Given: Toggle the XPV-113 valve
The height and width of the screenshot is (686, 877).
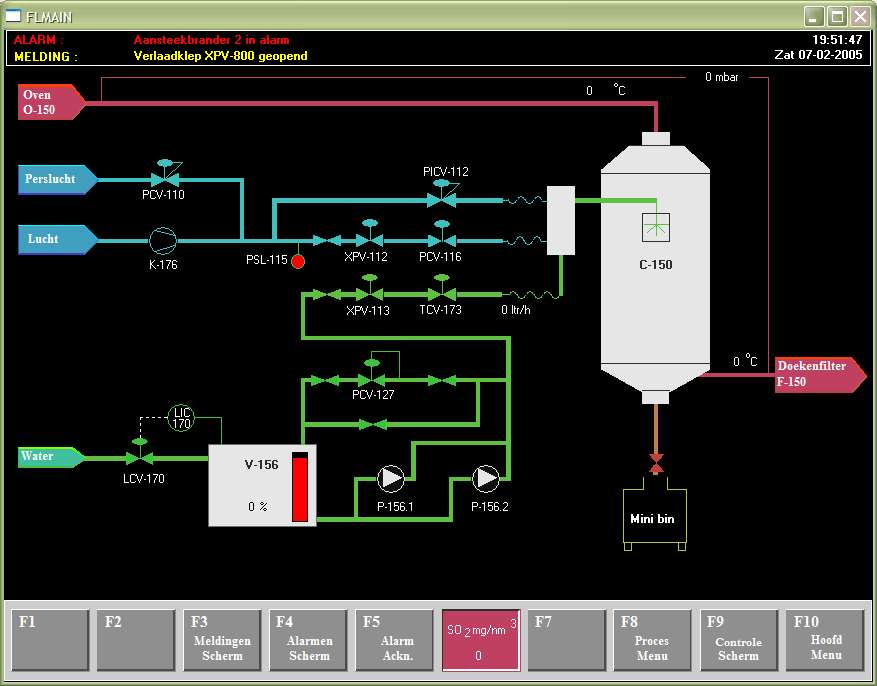Looking at the screenshot, I should 369,293.
